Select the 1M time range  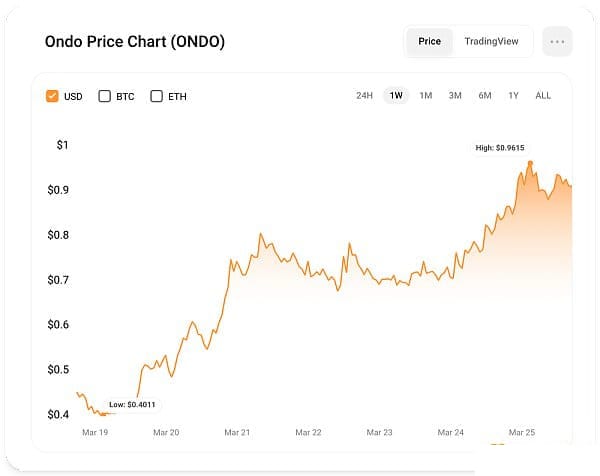(x=425, y=96)
